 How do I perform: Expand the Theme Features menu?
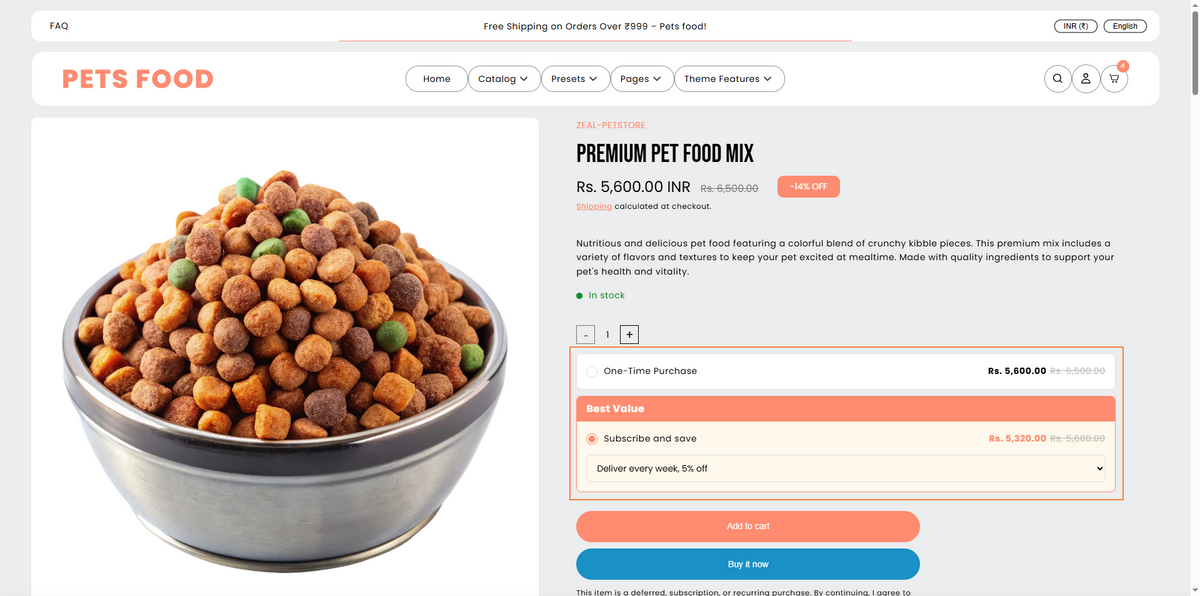729,79
